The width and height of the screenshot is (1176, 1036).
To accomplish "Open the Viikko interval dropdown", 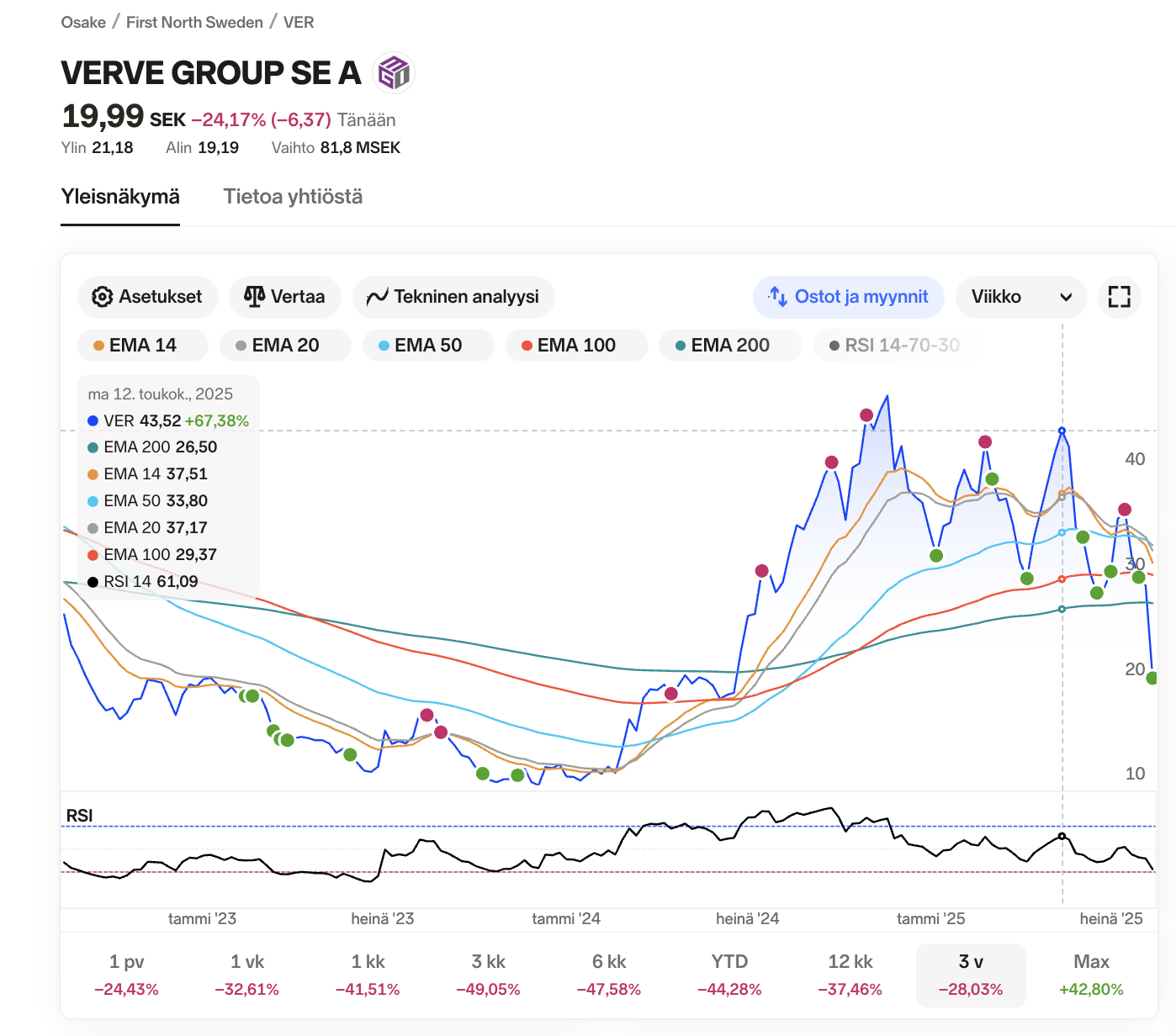I will [x=1020, y=297].
